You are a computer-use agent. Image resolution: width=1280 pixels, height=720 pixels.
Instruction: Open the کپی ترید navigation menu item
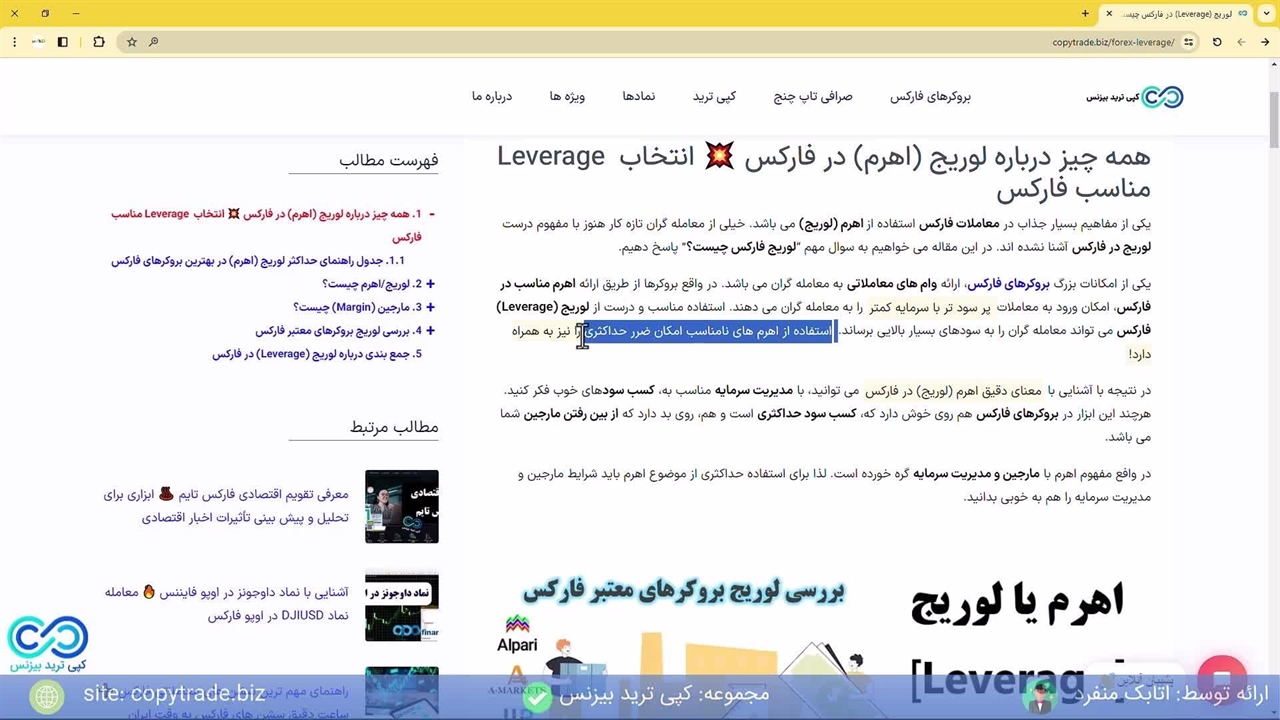714,97
